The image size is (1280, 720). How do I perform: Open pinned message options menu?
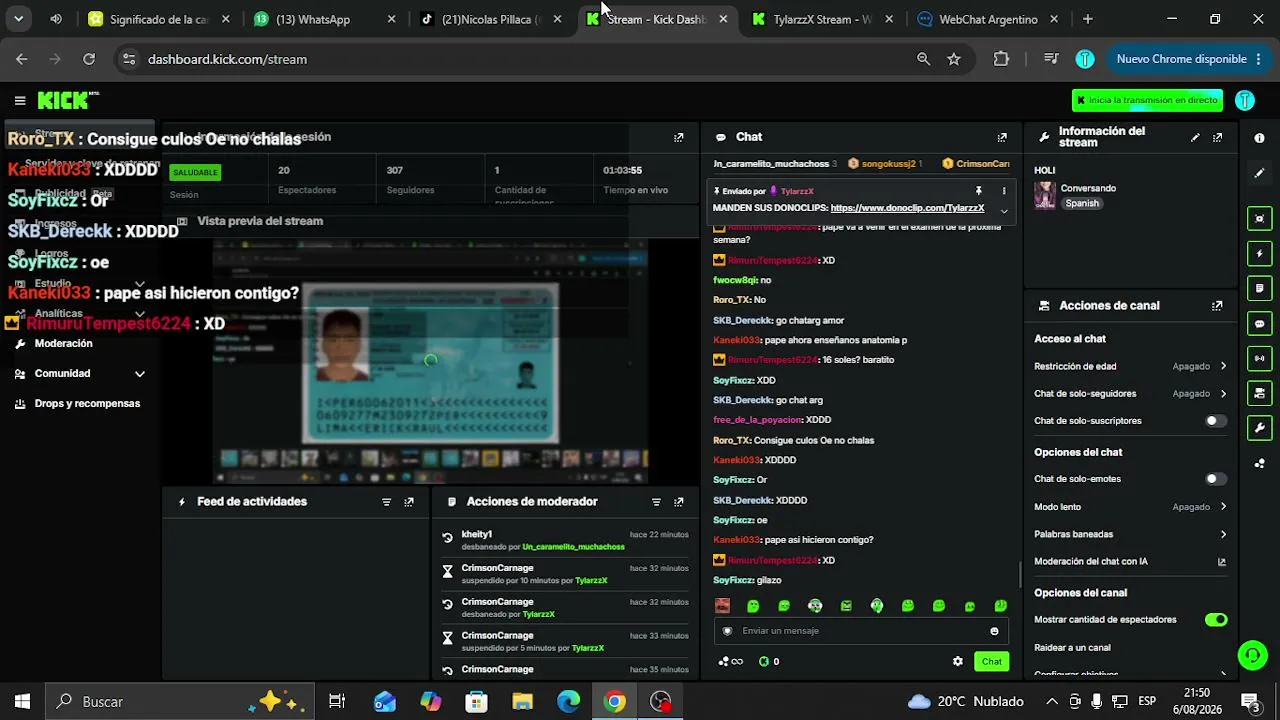click(x=1004, y=191)
